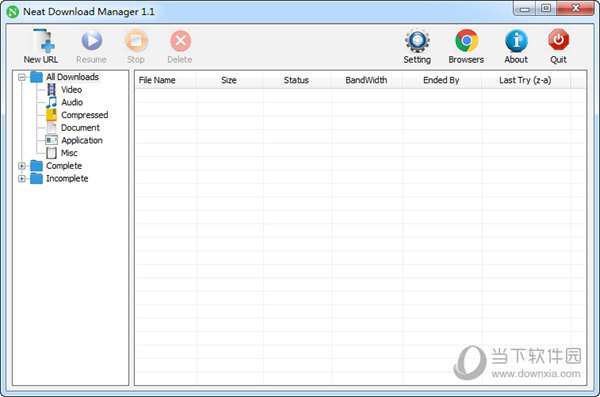Select the Application category label

click(x=82, y=141)
